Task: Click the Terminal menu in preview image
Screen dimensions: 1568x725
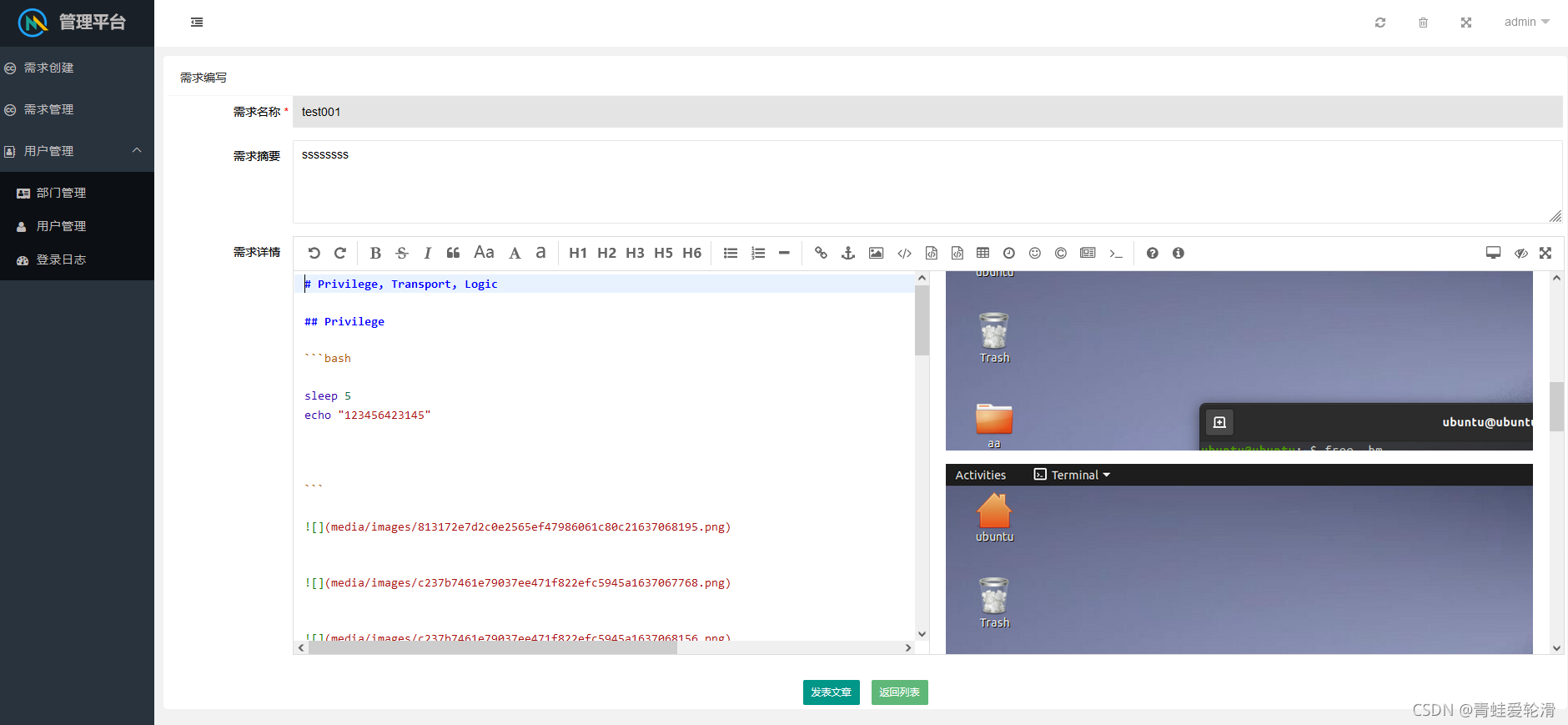Action: [x=1072, y=475]
